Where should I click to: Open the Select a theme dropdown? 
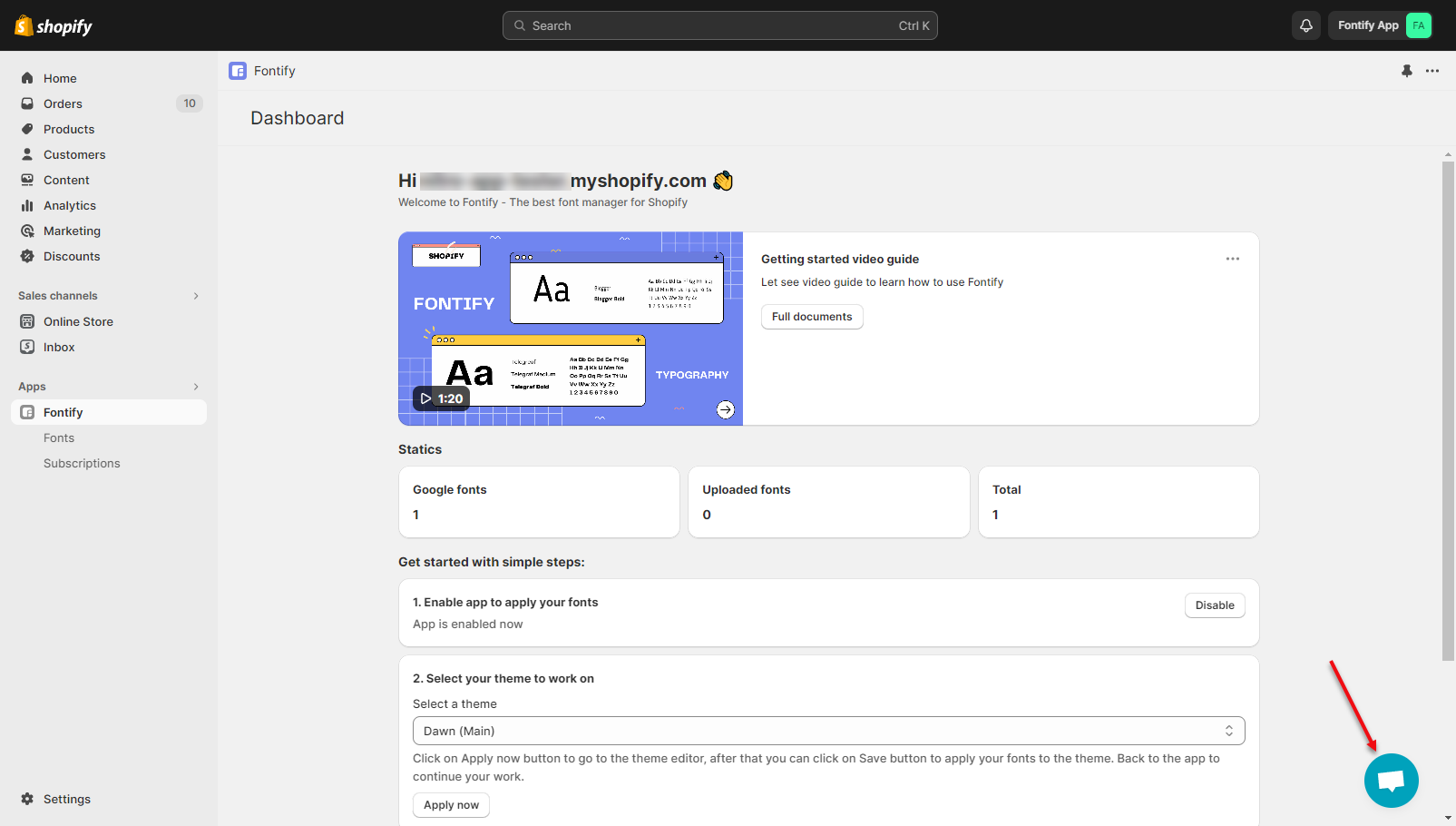click(827, 731)
